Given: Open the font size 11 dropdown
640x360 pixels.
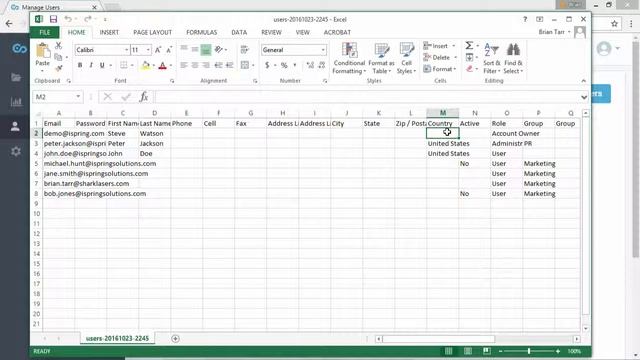Looking at the screenshot, I should tap(148, 50).
